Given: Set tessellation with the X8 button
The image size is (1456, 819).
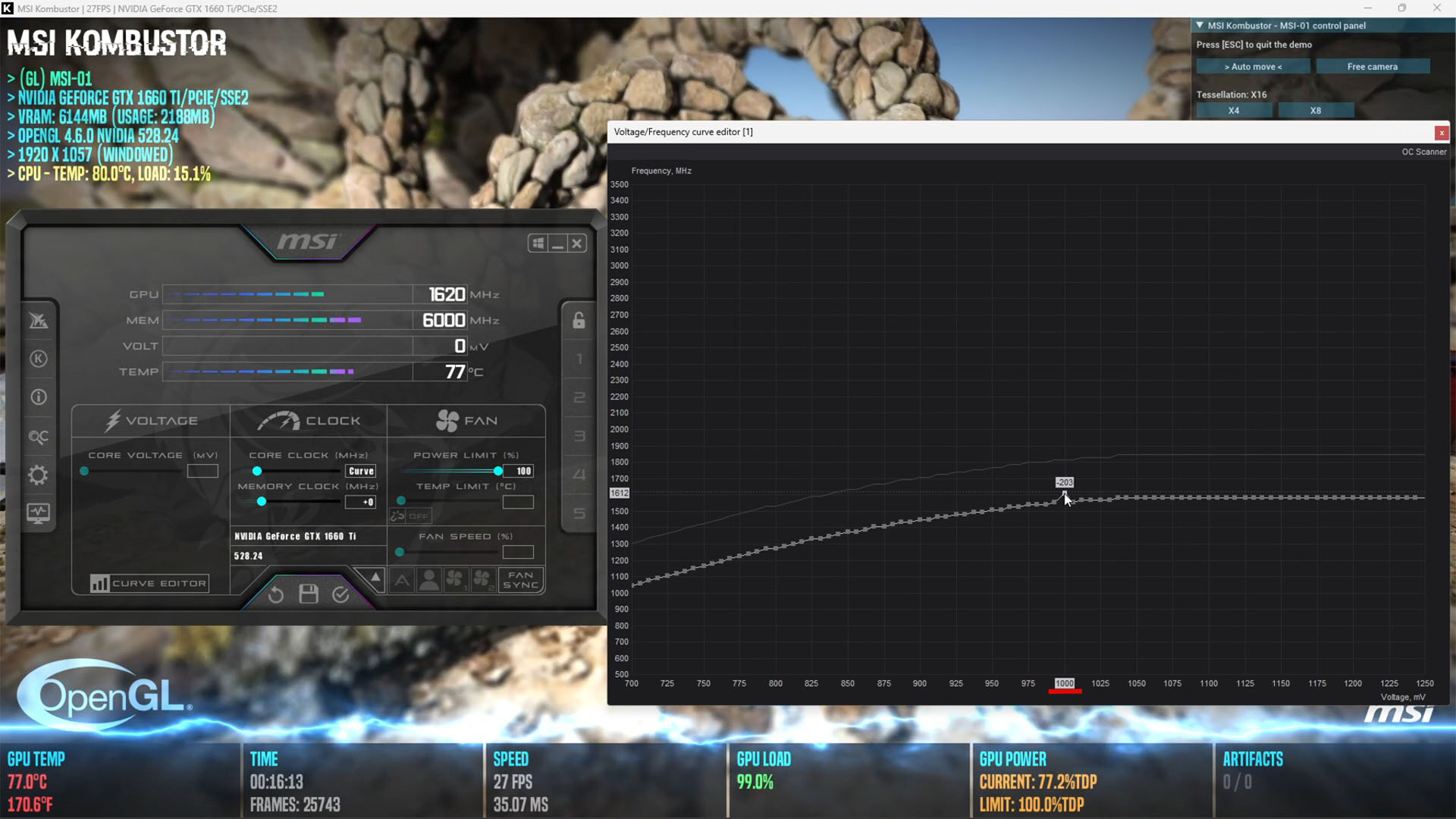Looking at the screenshot, I should pyautogui.click(x=1315, y=111).
